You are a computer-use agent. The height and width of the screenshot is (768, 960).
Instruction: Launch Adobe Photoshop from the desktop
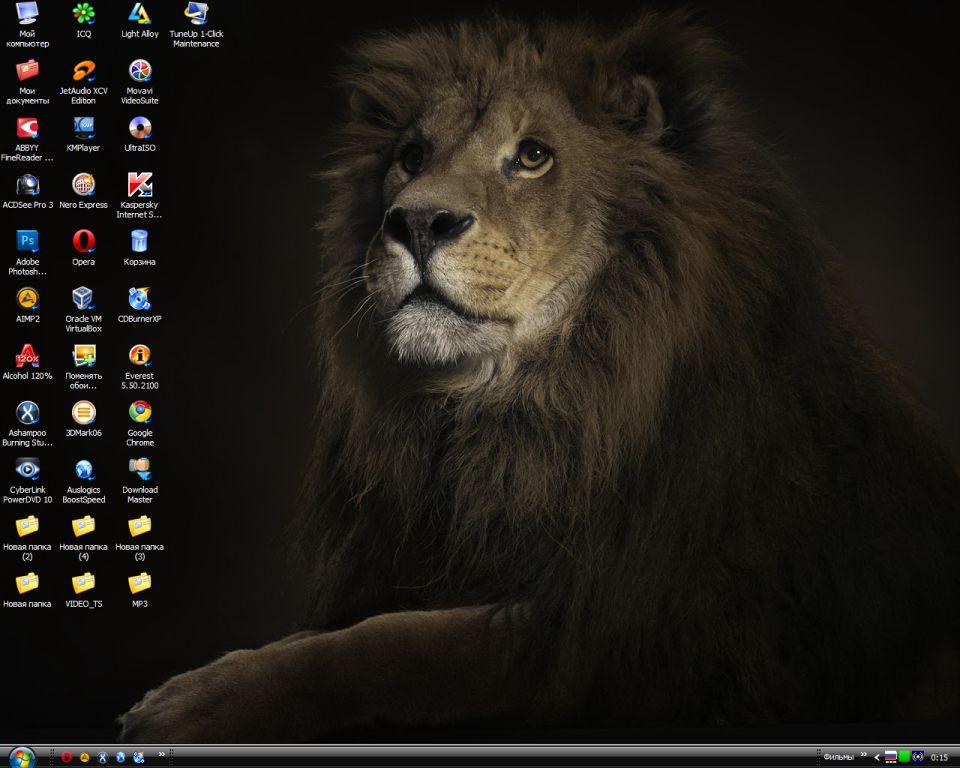coord(27,241)
